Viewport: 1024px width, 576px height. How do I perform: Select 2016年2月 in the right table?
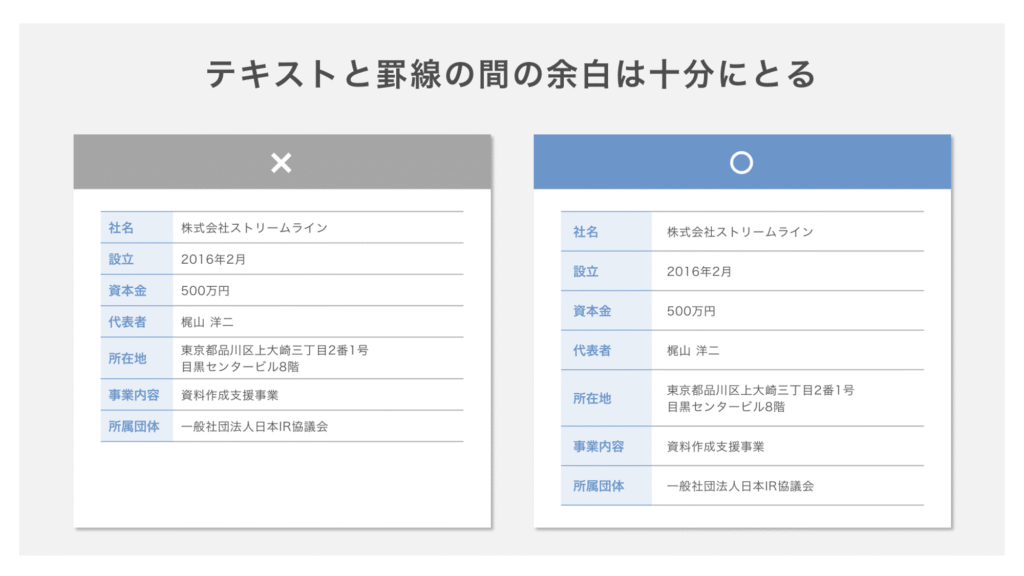point(699,272)
